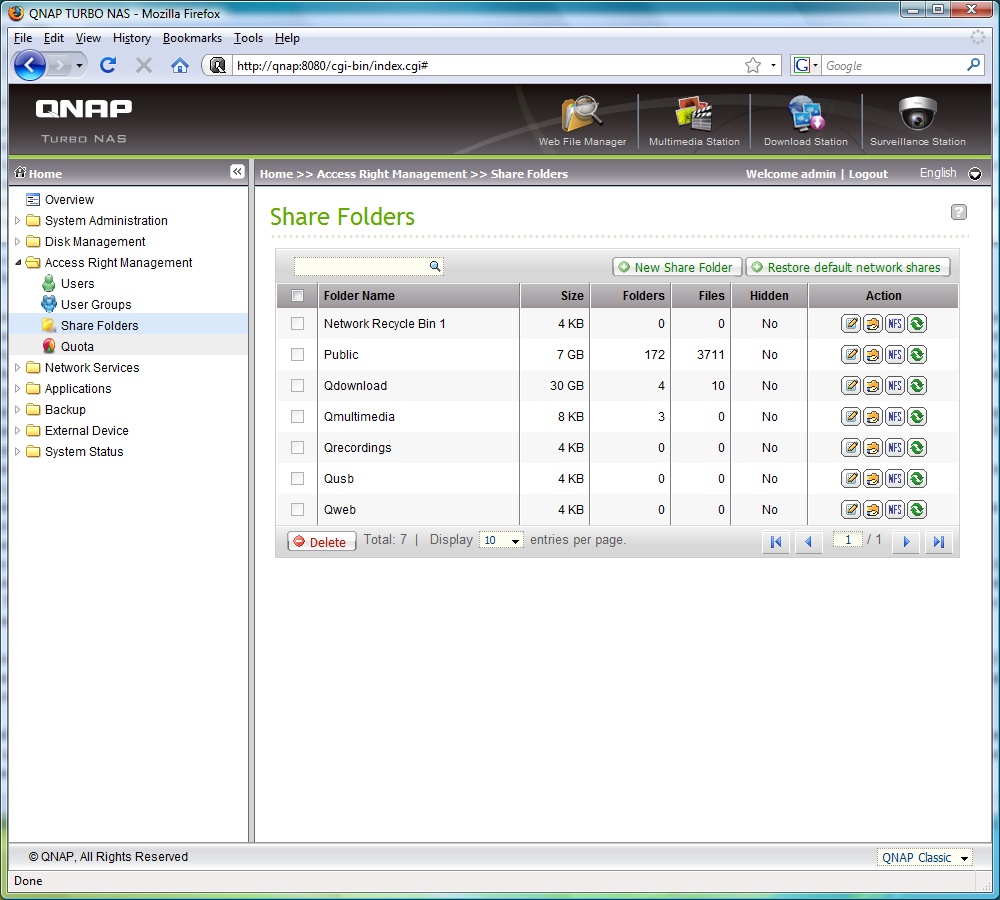The height and width of the screenshot is (900, 1000).
Task: Click the Firefox home button
Action: click(x=180, y=65)
